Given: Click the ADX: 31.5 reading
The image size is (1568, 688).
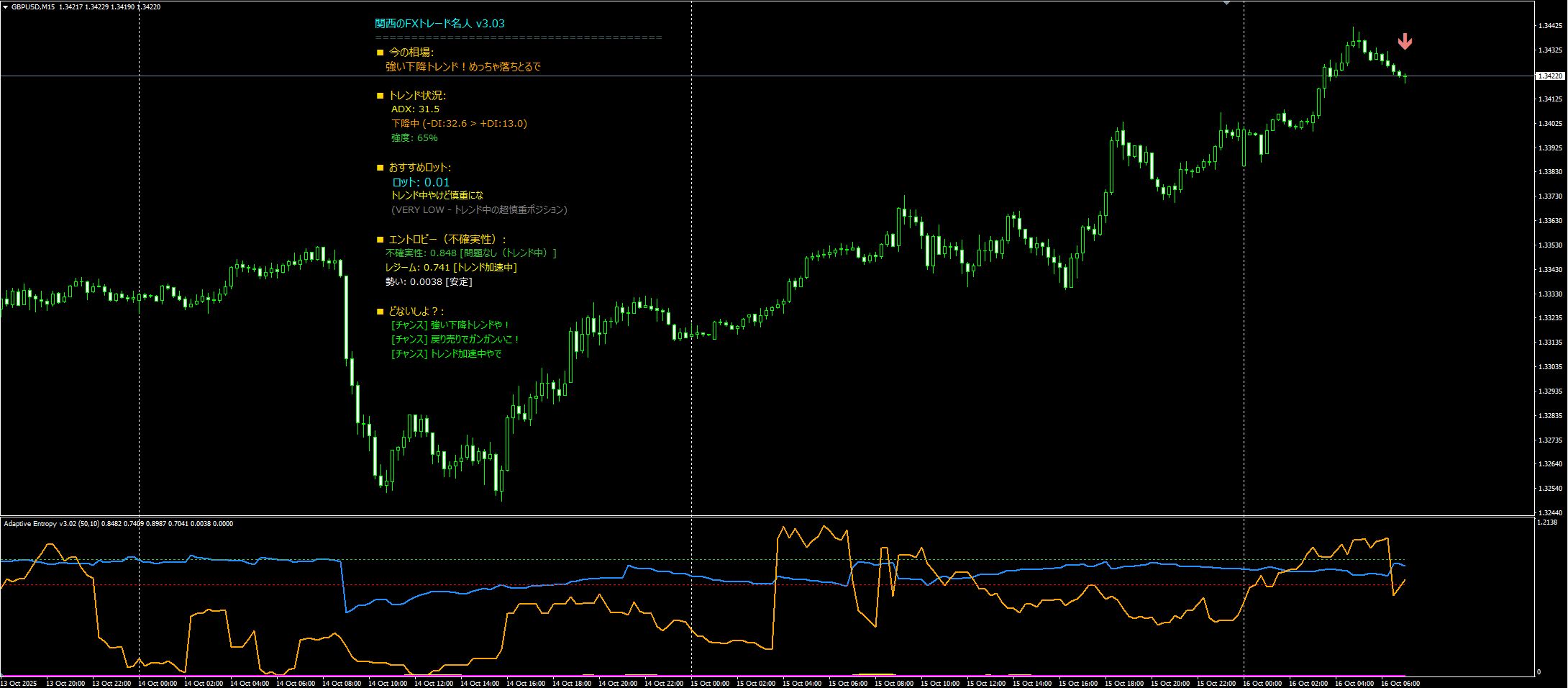Looking at the screenshot, I should point(415,109).
